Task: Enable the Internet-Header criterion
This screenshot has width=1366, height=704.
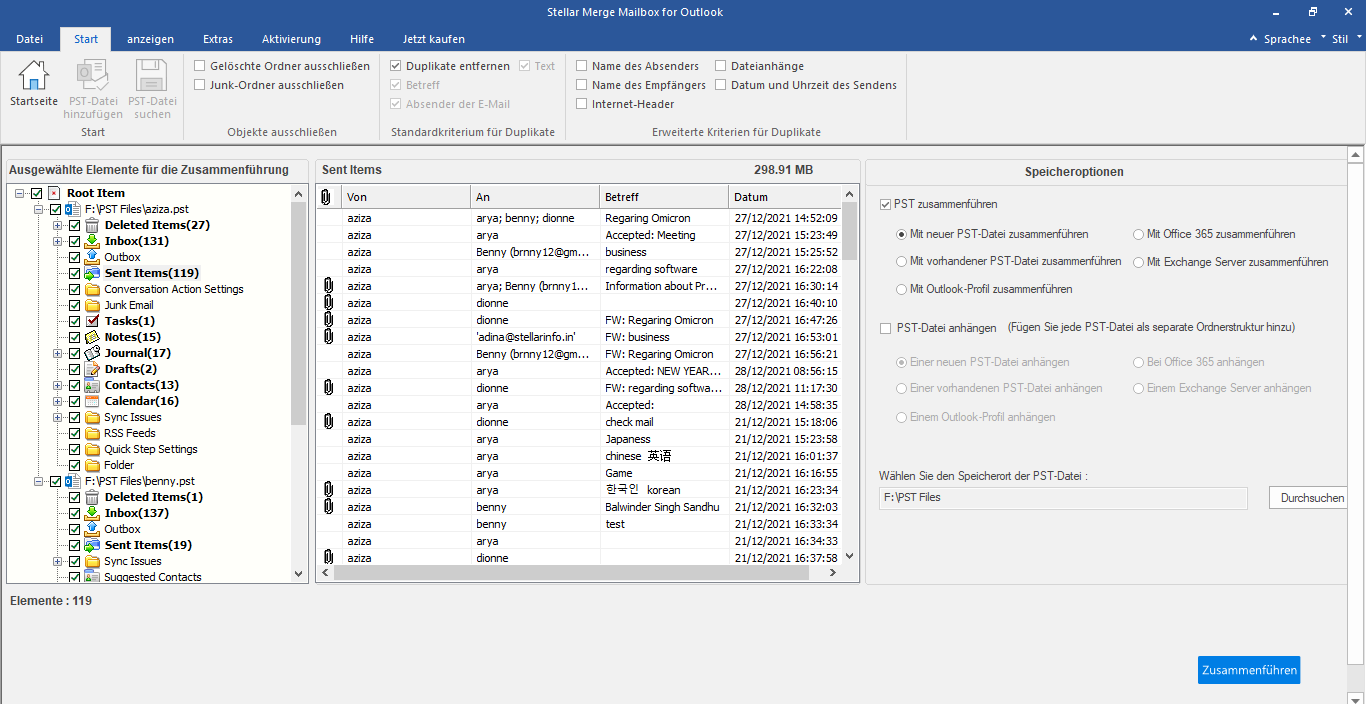Action: click(582, 104)
